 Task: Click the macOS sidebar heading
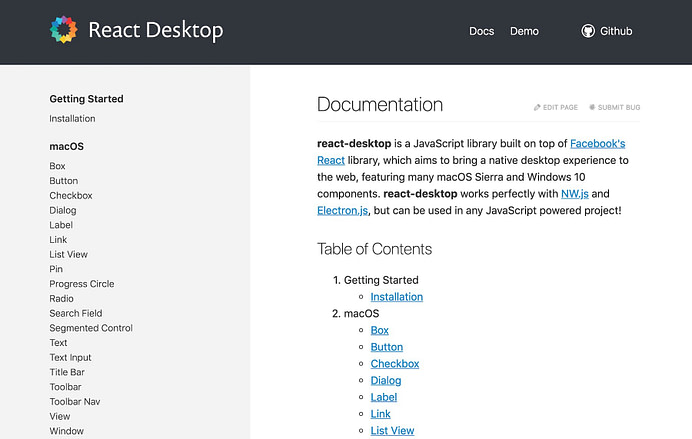[67, 146]
